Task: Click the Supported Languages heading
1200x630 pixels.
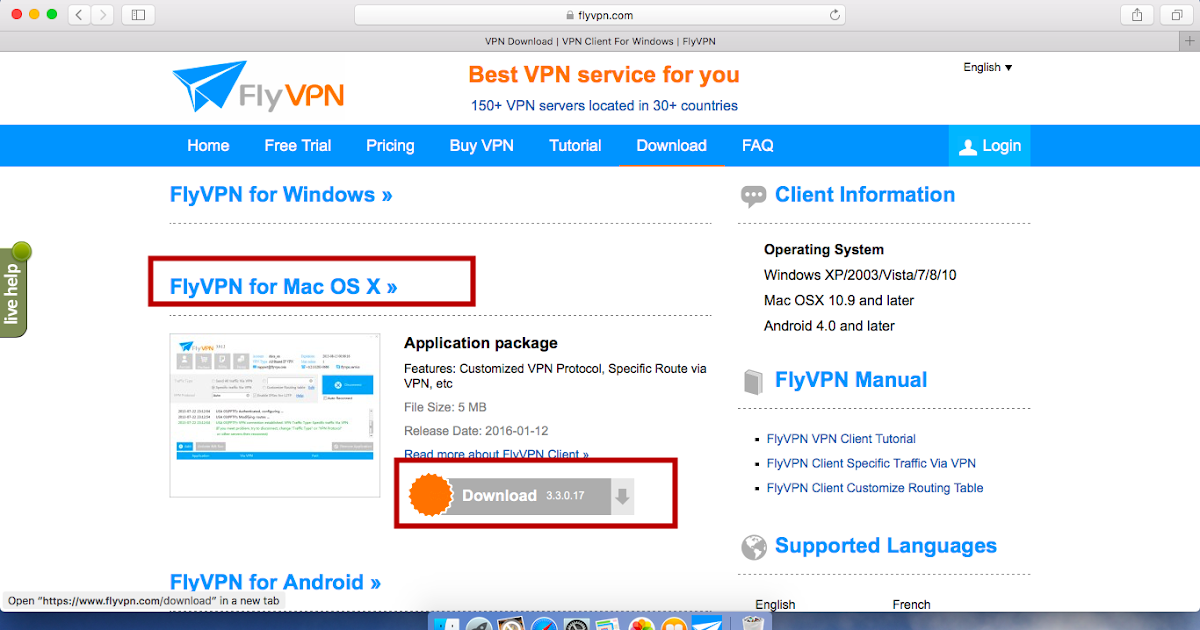Action: pyautogui.click(x=886, y=546)
